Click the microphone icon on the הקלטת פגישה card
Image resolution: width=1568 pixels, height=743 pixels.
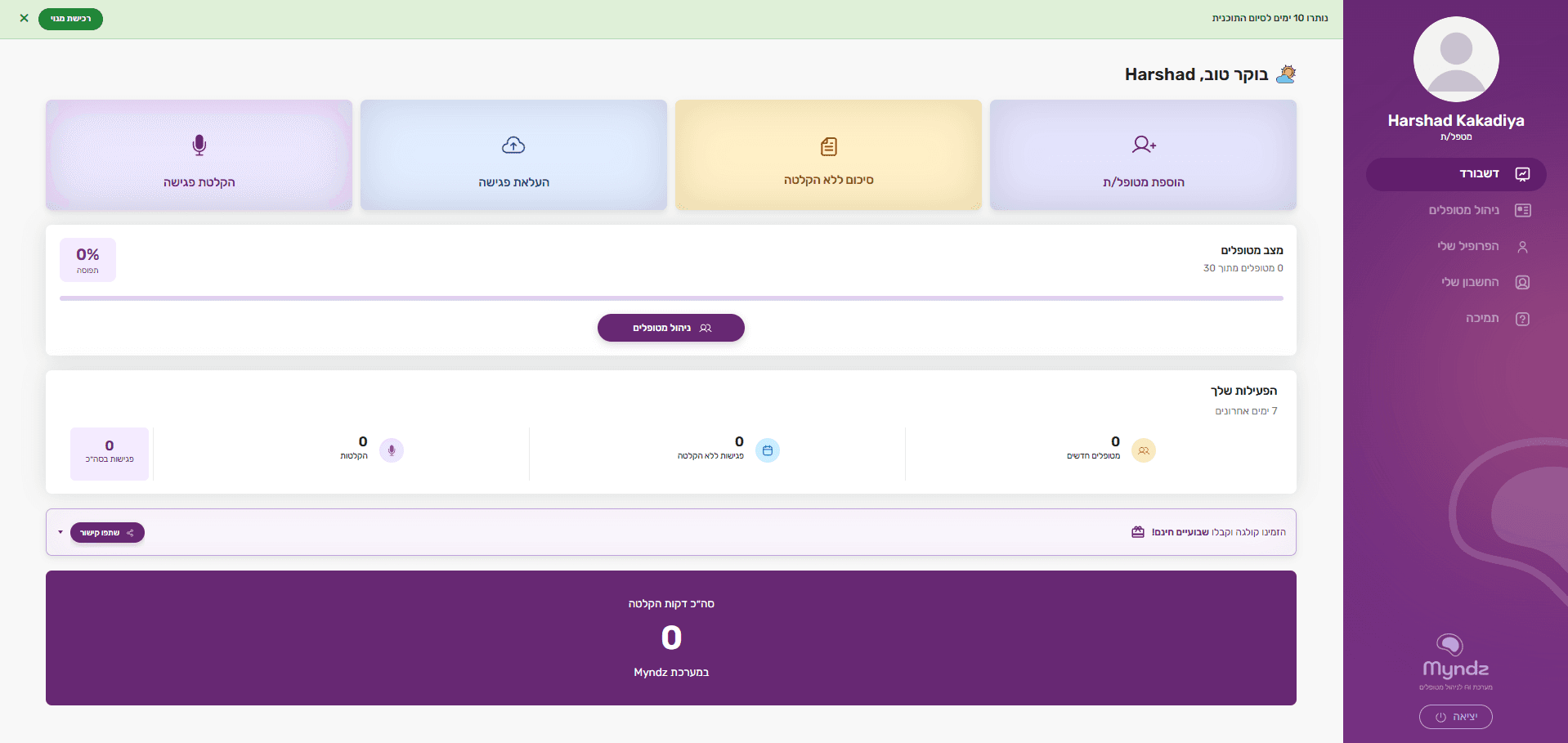(199, 145)
